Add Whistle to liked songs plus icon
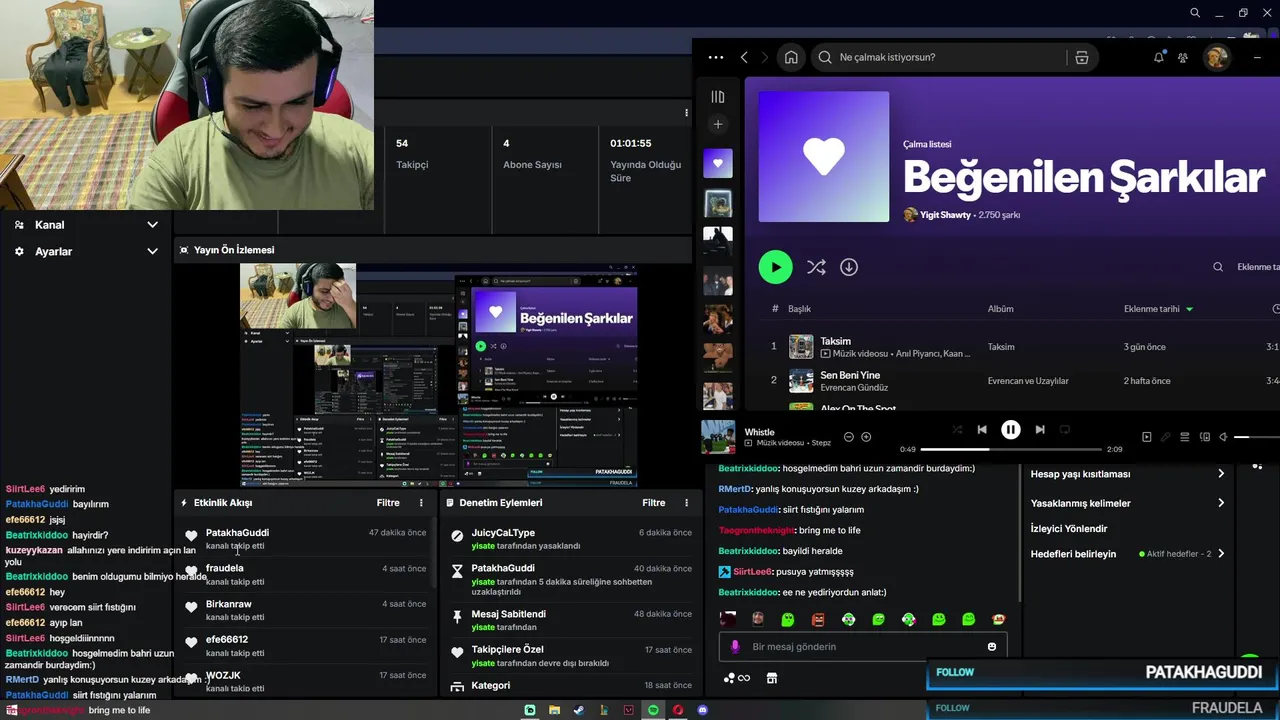Viewport: 1280px width, 720px height. pyautogui.click(x=866, y=437)
